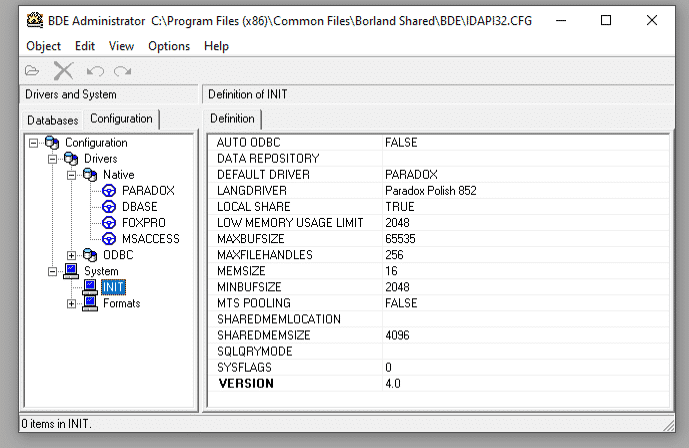Click the INIT computer icon
The image size is (689, 448).
90,287
